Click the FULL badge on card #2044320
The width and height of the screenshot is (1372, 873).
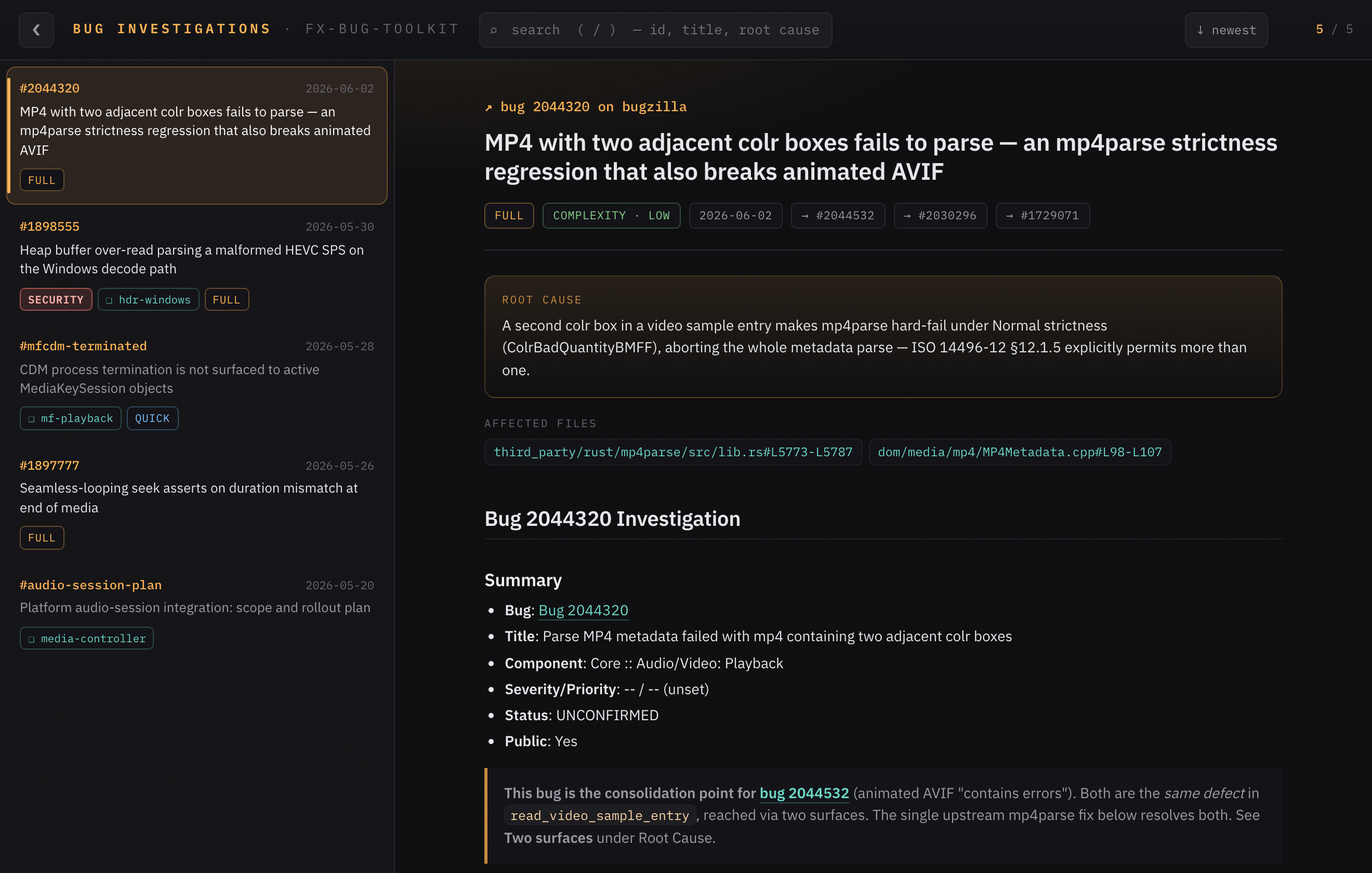(x=42, y=180)
